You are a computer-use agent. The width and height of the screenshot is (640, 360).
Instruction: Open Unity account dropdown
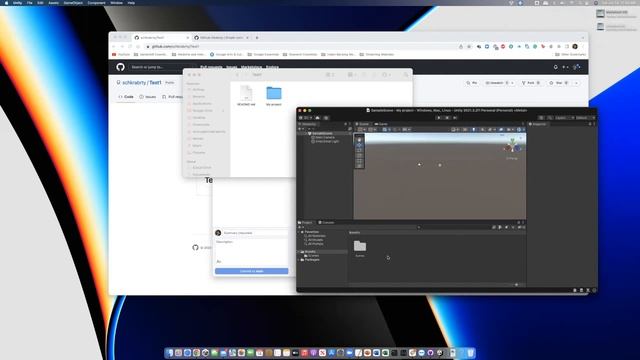[305, 118]
